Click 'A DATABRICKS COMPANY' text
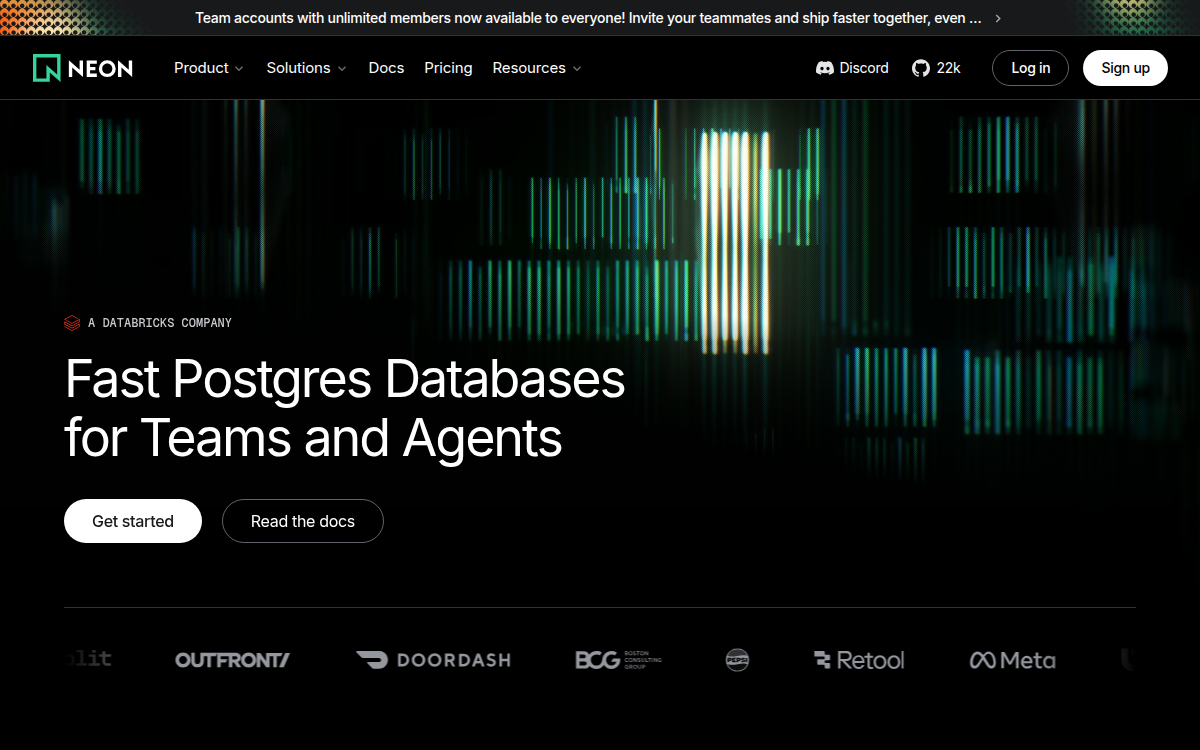 tap(160, 323)
